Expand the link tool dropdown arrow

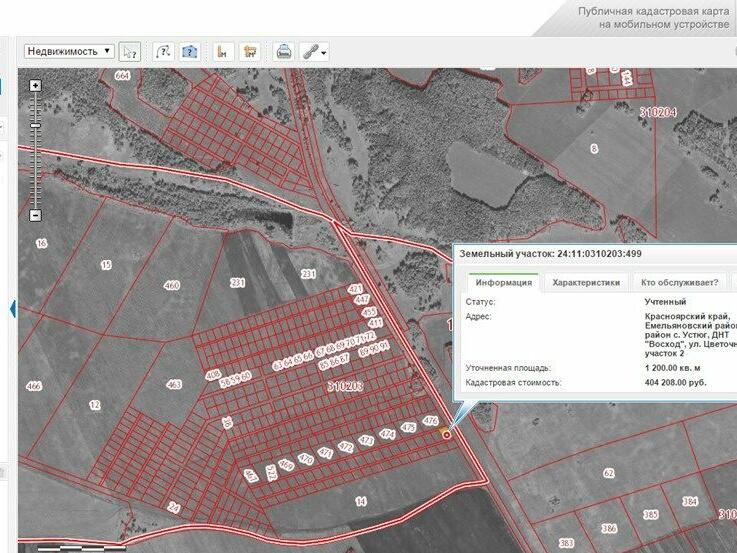tap(324, 53)
